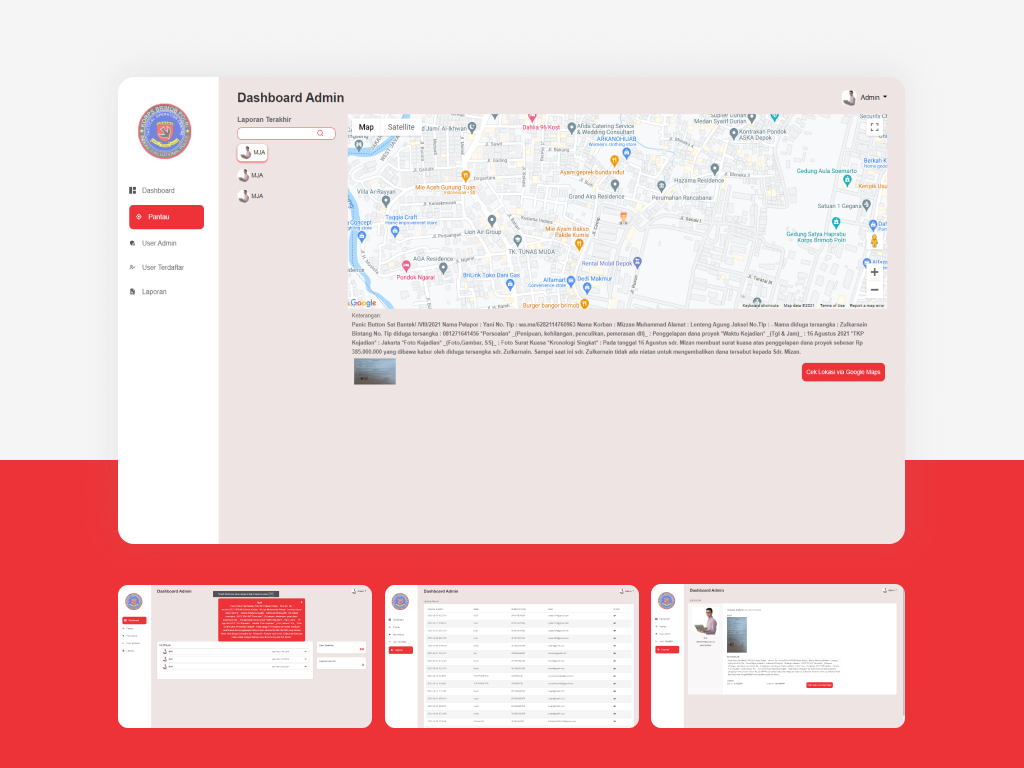Click the search magnifier icon
Viewport: 1024px width, 768px height.
[x=320, y=133]
